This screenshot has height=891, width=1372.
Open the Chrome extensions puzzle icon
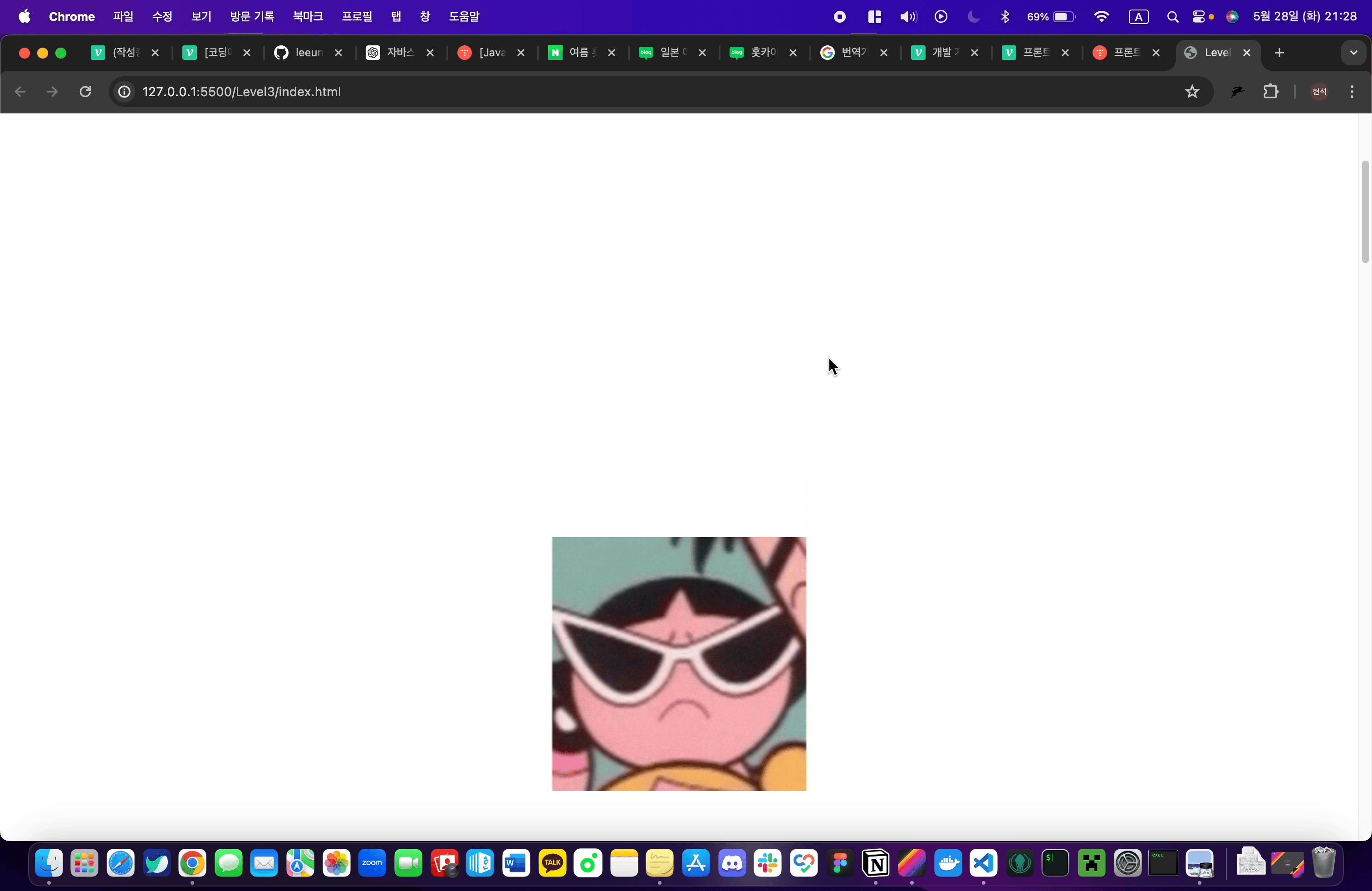[1270, 92]
